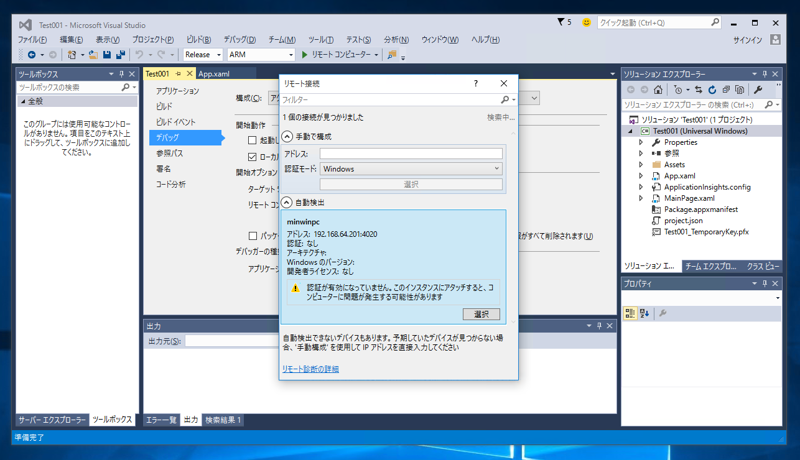Click the feedback smiley icon
Screen dimensions: 800x460
[x=586, y=22]
